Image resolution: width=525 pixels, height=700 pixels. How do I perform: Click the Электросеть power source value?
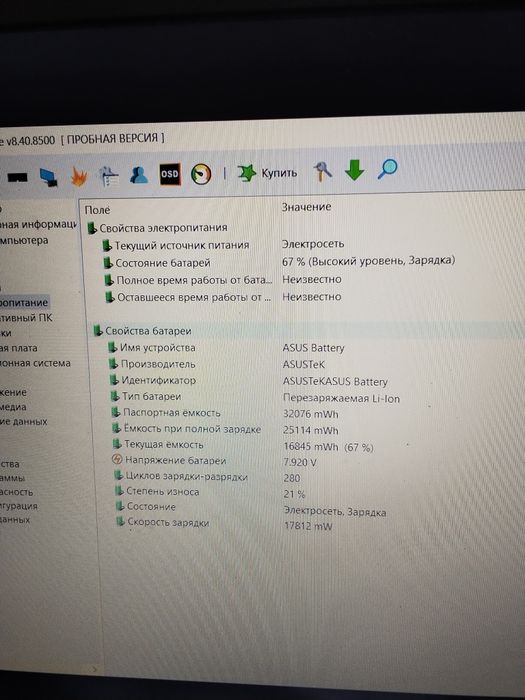pos(313,244)
